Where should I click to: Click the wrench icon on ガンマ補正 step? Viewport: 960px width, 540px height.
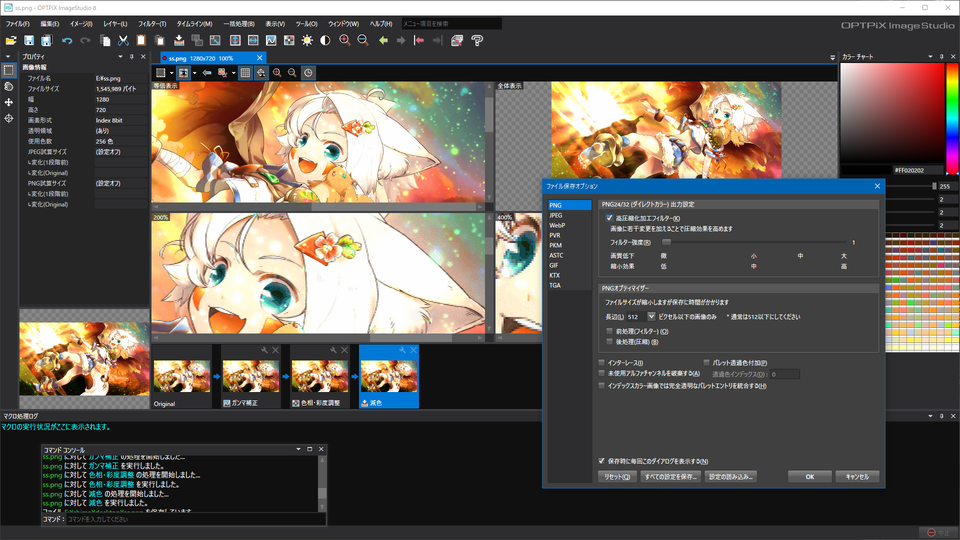coord(262,350)
